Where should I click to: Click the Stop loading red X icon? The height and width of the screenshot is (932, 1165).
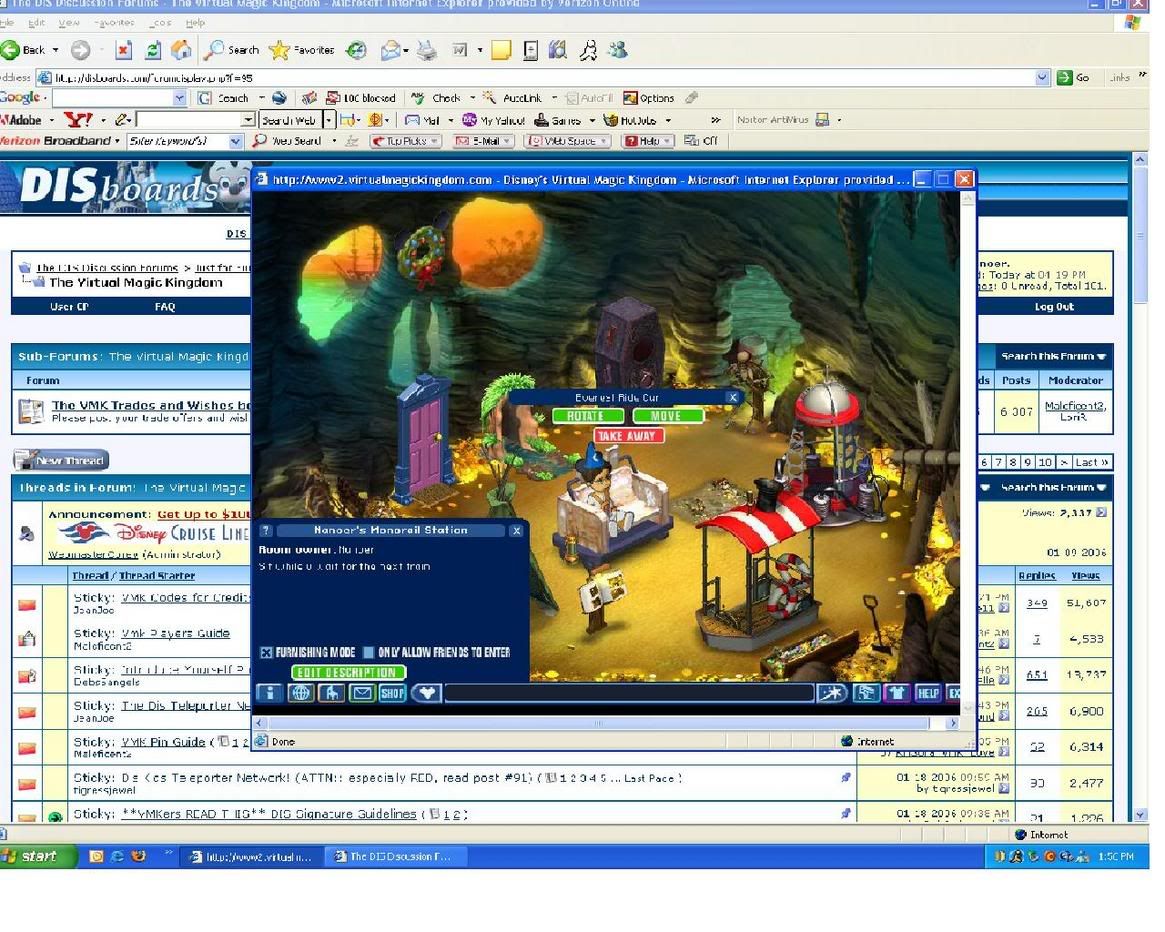tap(123, 50)
